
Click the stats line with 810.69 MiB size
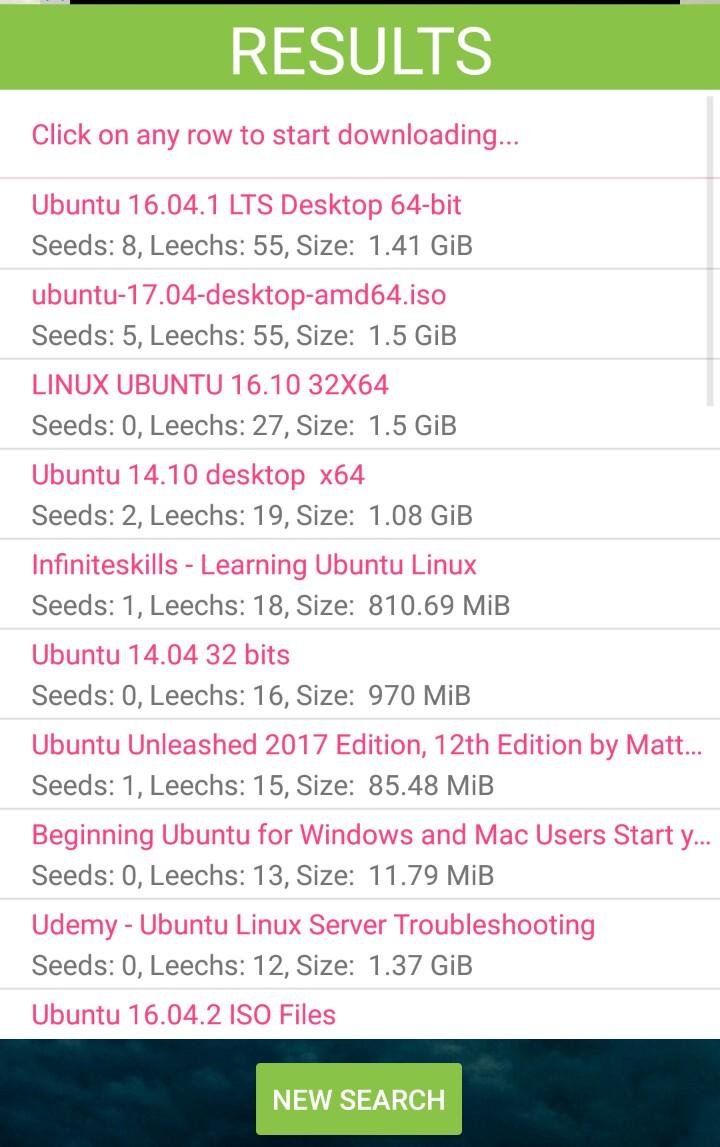pos(270,606)
